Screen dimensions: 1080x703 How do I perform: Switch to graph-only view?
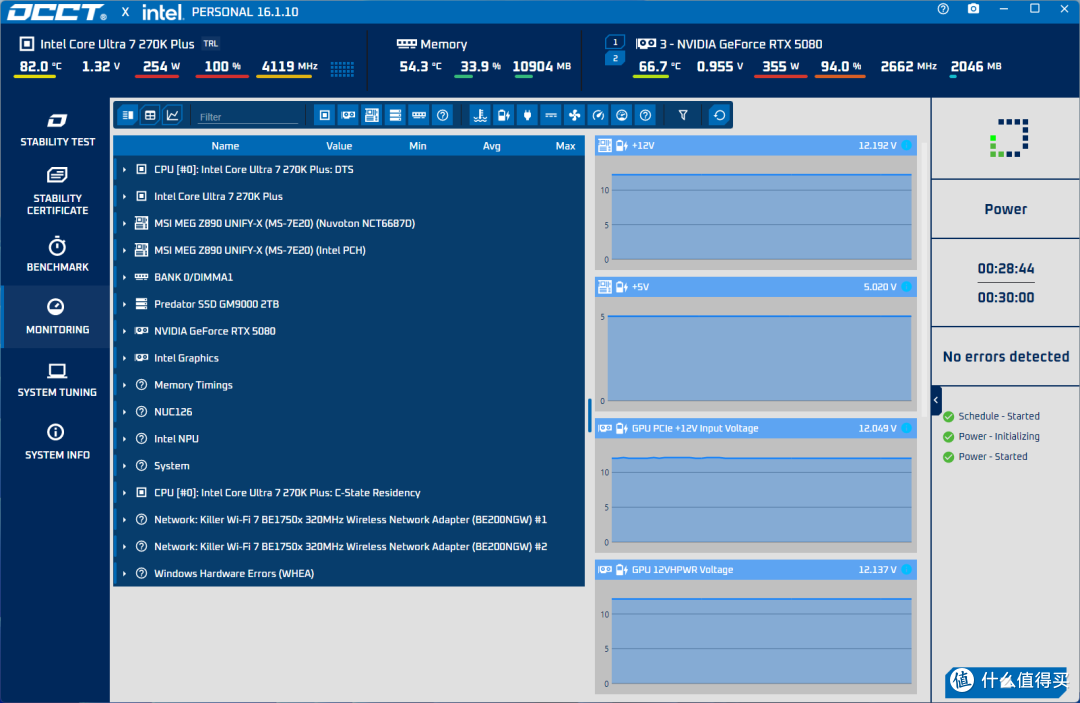[x=172, y=115]
